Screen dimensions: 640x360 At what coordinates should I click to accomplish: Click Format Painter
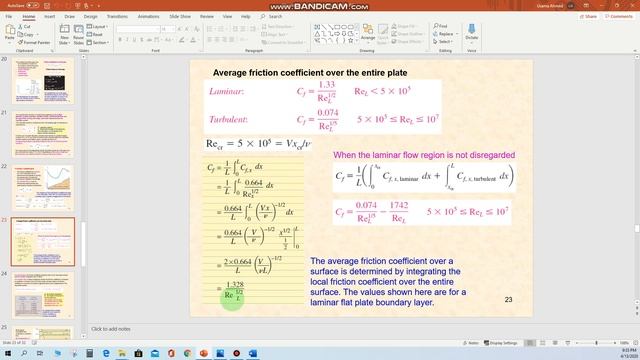click(34, 42)
